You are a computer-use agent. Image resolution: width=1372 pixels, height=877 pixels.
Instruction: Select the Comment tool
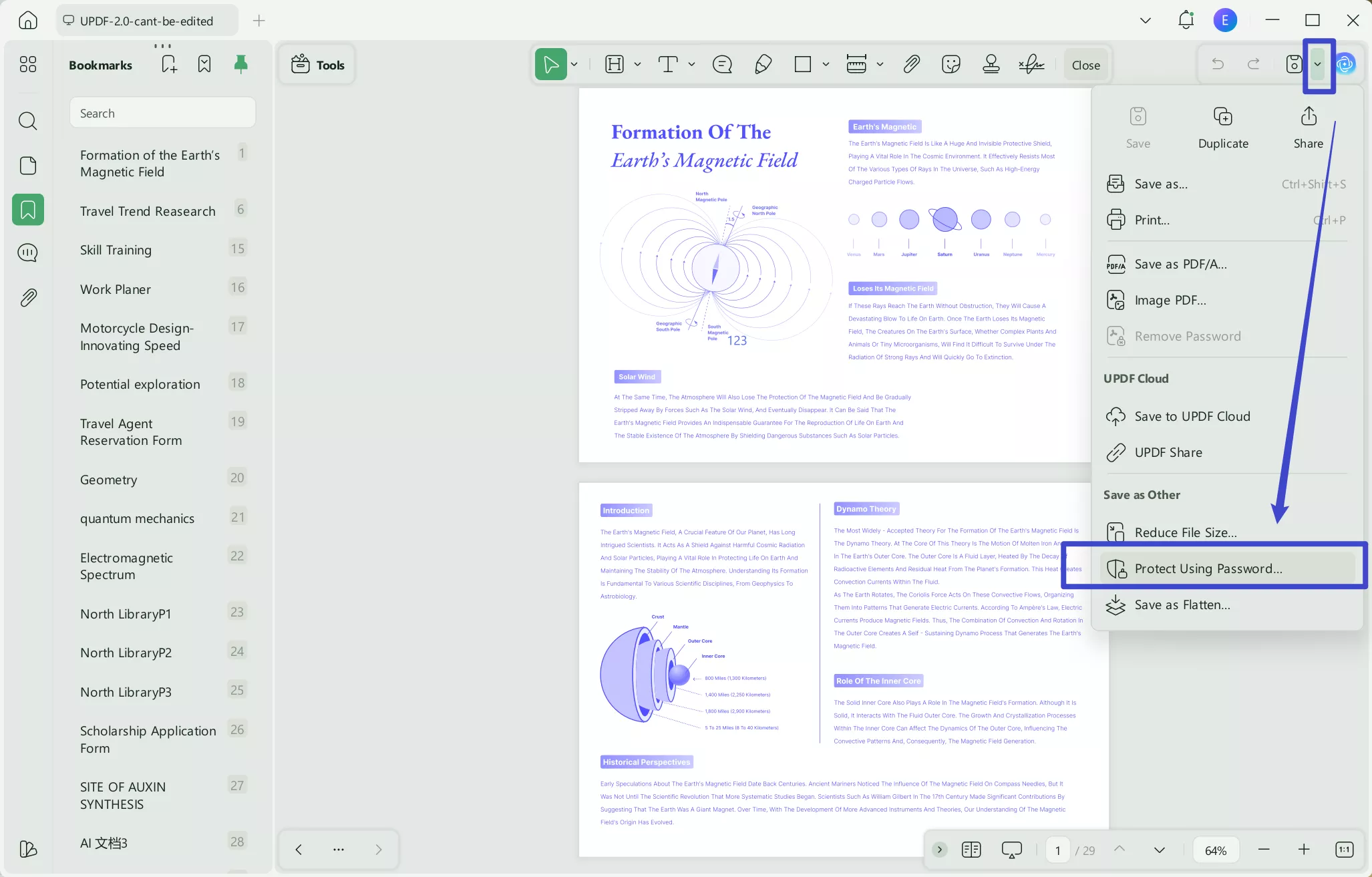721,64
